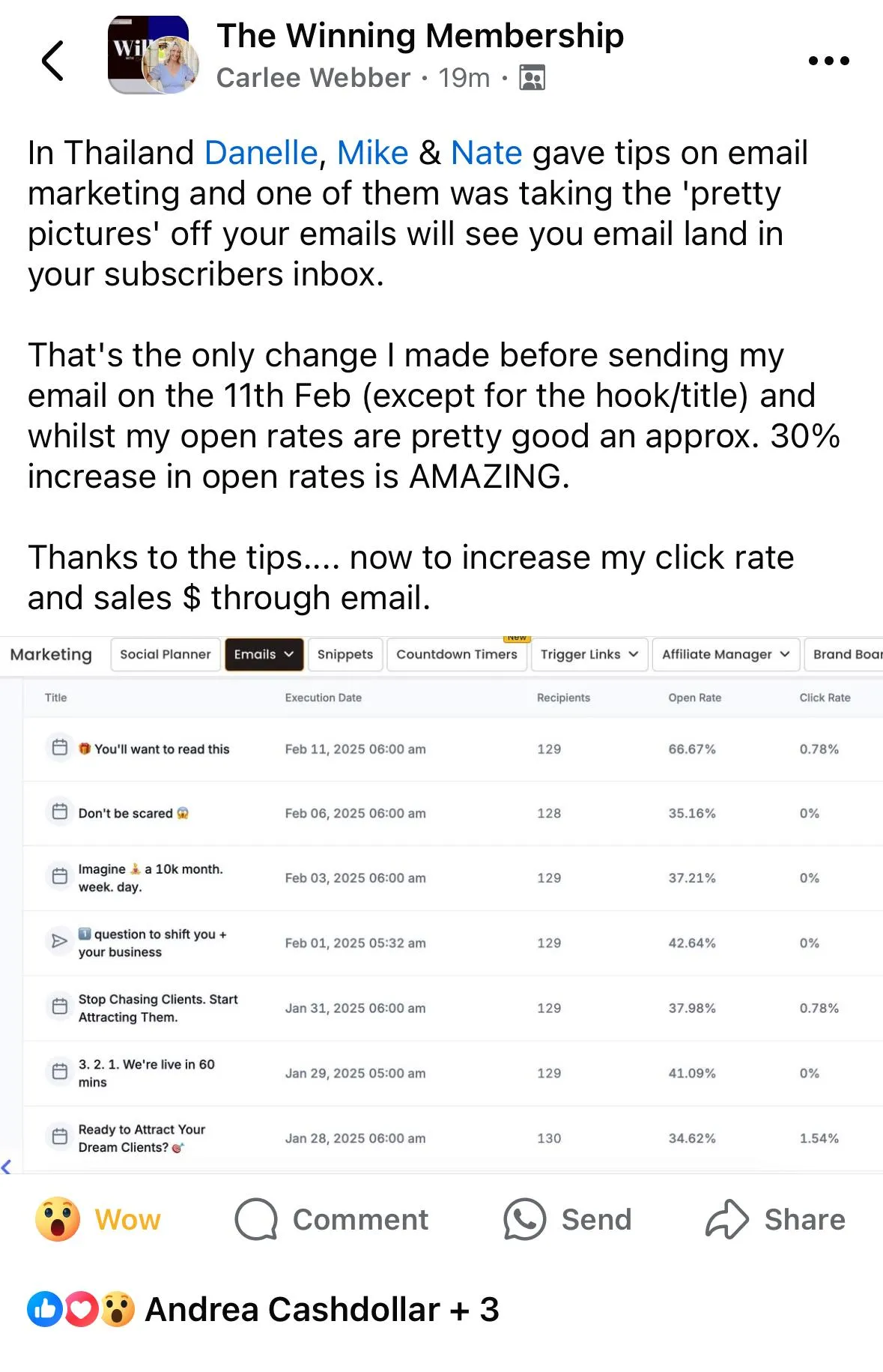Open the Snippets tab
This screenshot has height=1372, width=883.
pos(345,654)
